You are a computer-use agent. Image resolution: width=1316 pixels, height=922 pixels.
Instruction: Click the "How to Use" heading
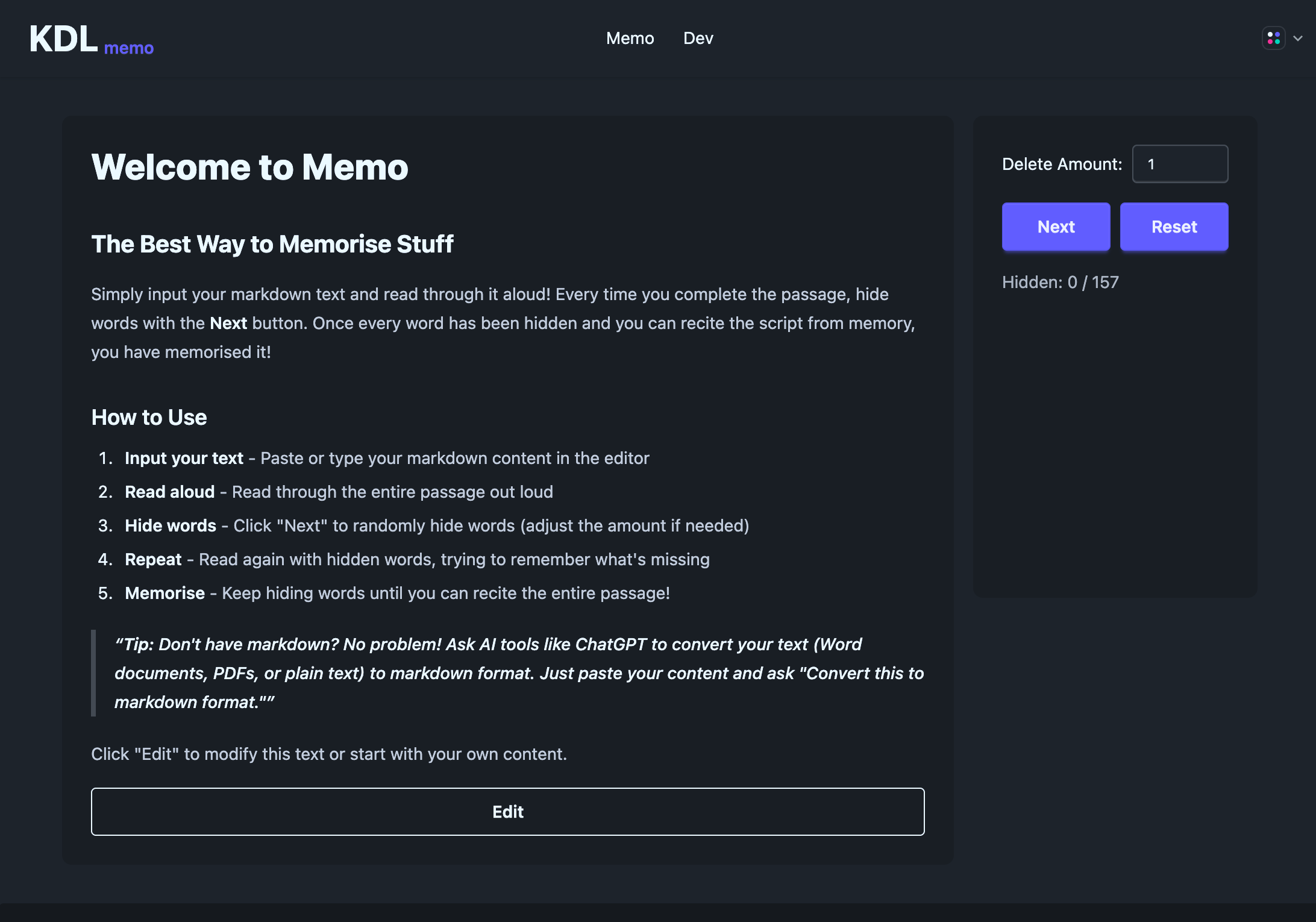pyautogui.click(x=149, y=417)
